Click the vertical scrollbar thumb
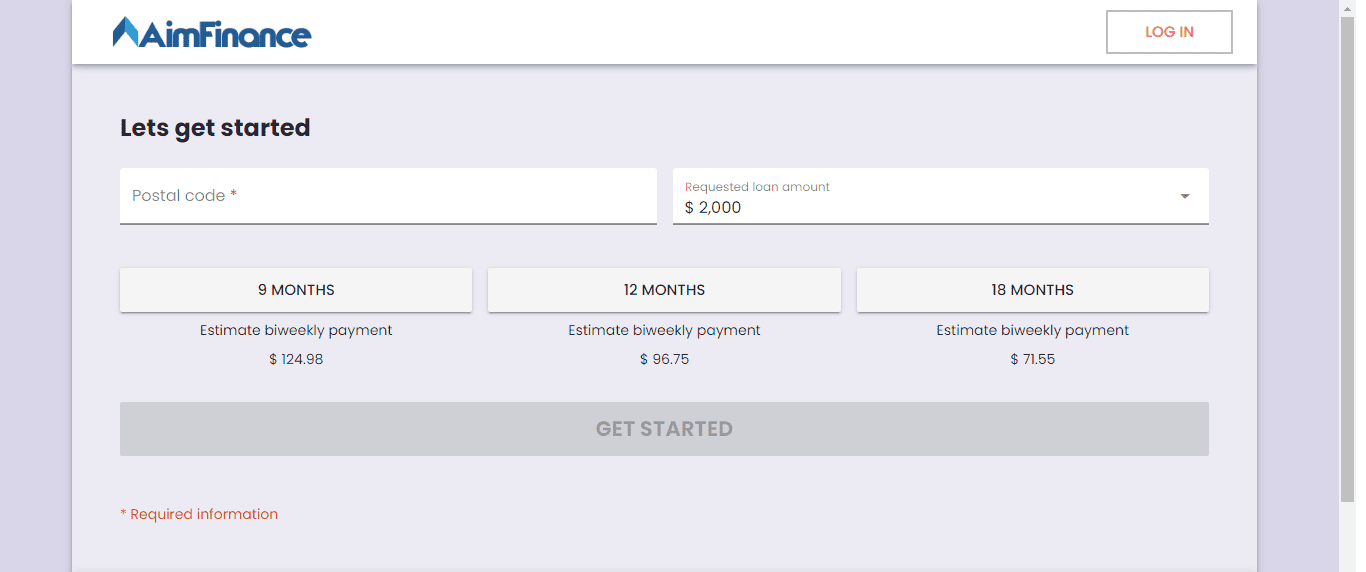1366x572 pixels. (1347, 250)
